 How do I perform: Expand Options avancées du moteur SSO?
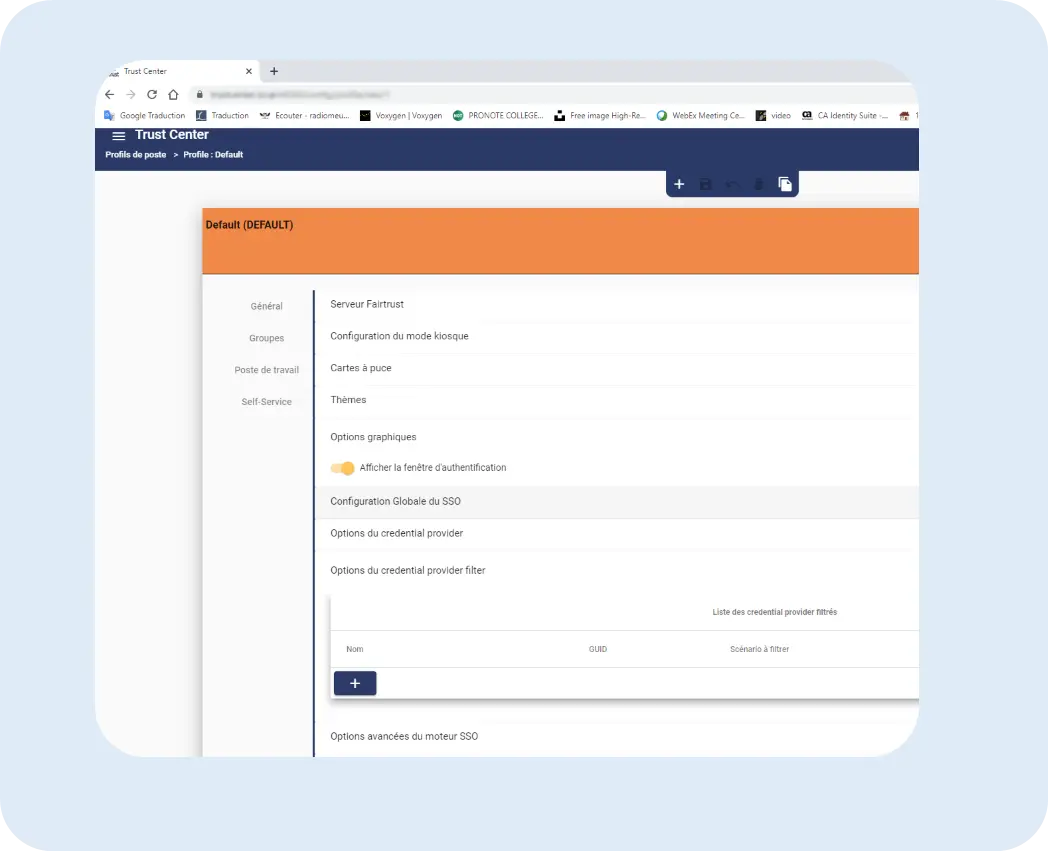click(x=404, y=736)
